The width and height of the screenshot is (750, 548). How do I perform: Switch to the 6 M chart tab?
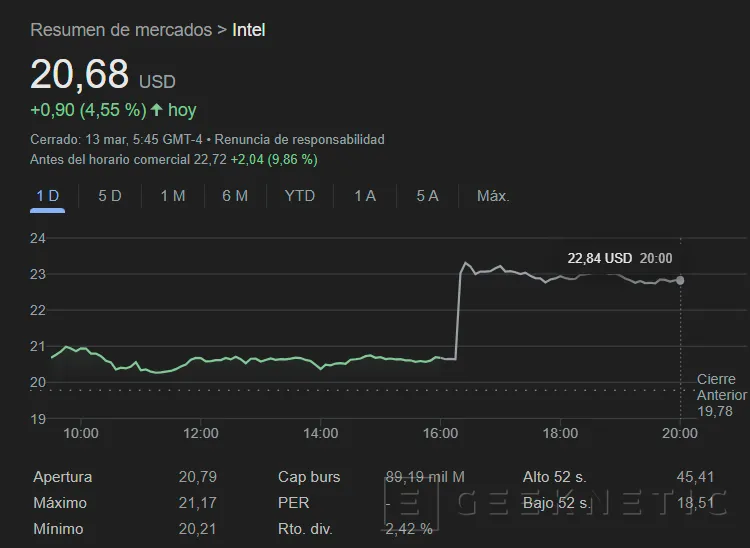(x=235, y=196)
